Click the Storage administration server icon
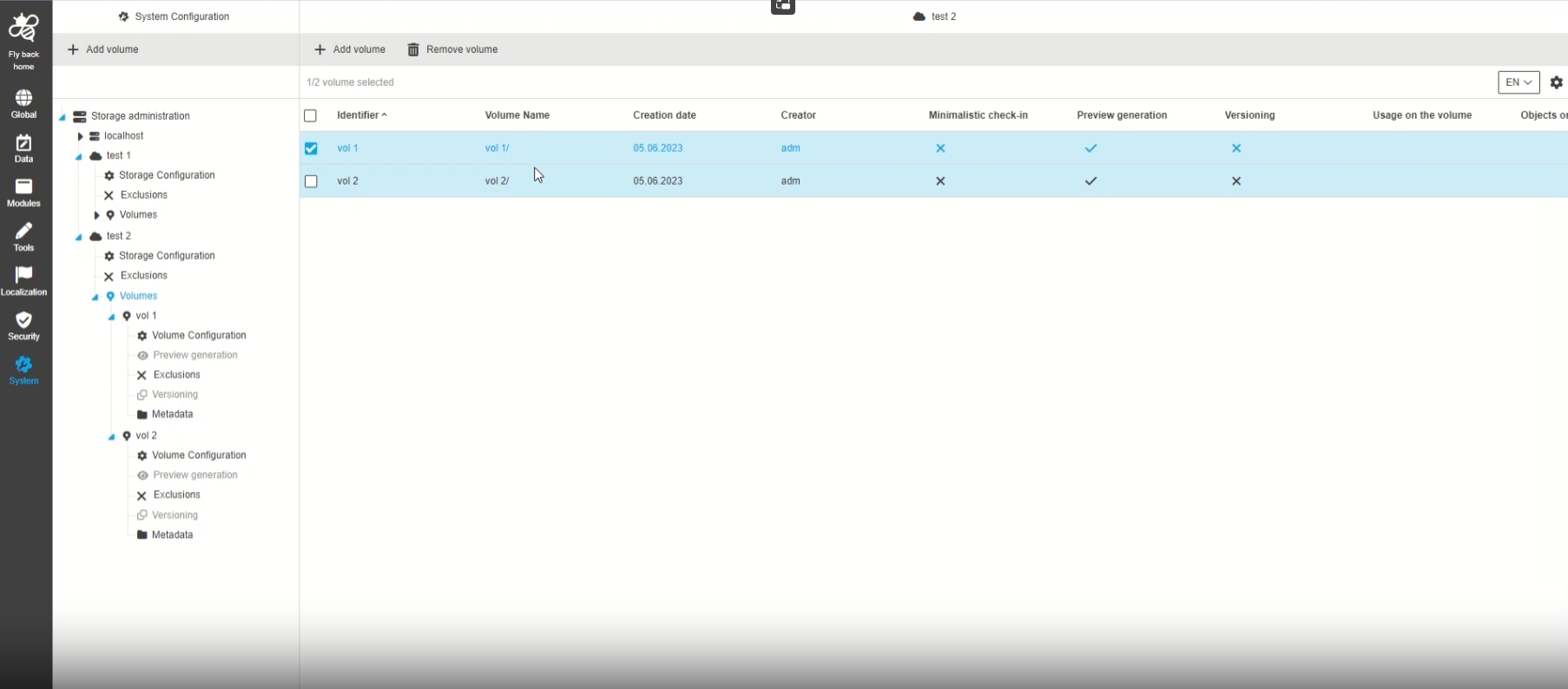 (79, 116)
